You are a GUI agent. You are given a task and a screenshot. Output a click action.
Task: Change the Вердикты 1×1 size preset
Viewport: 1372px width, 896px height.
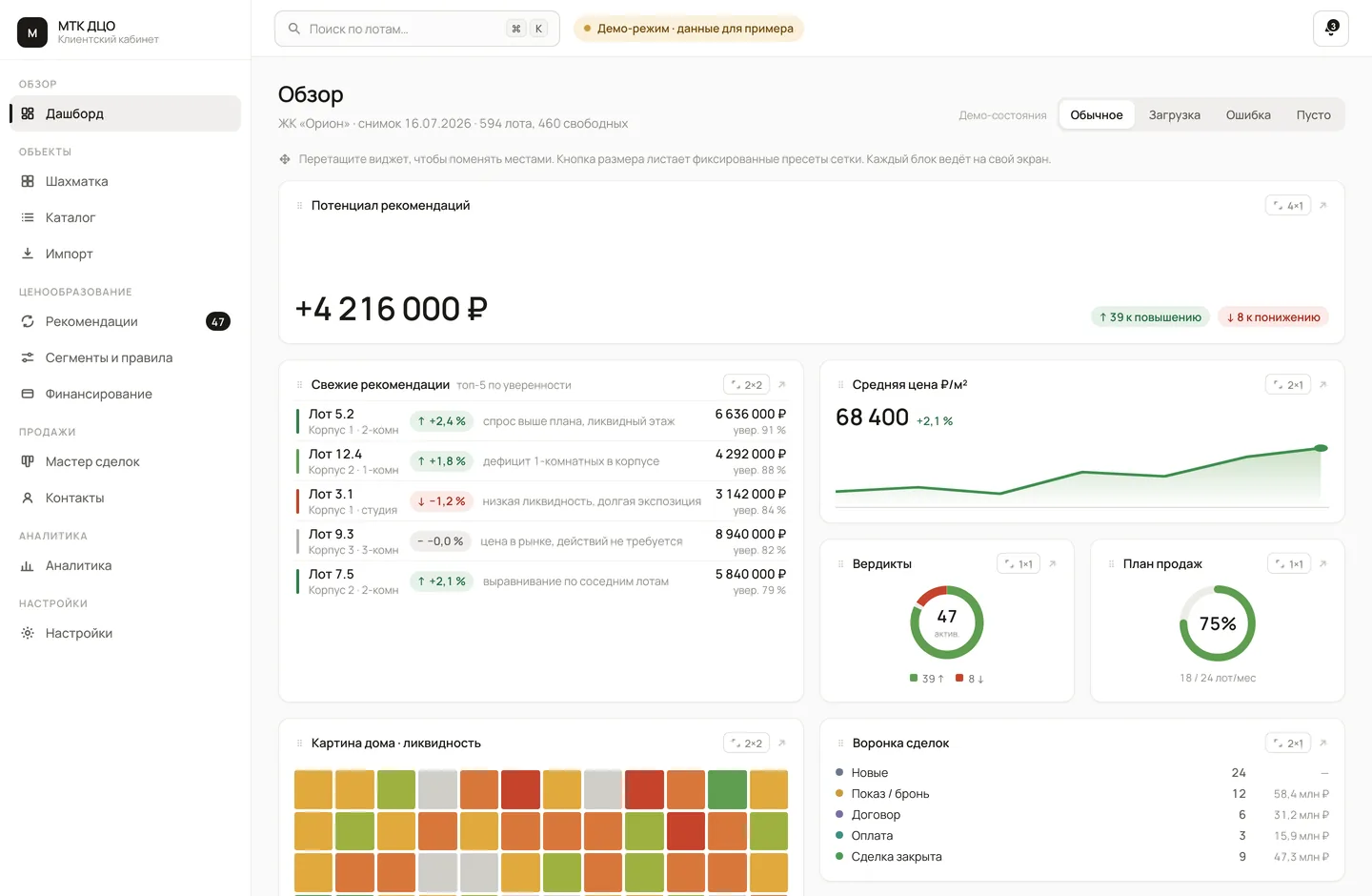pyautogui.click(x=1019, y=564)
